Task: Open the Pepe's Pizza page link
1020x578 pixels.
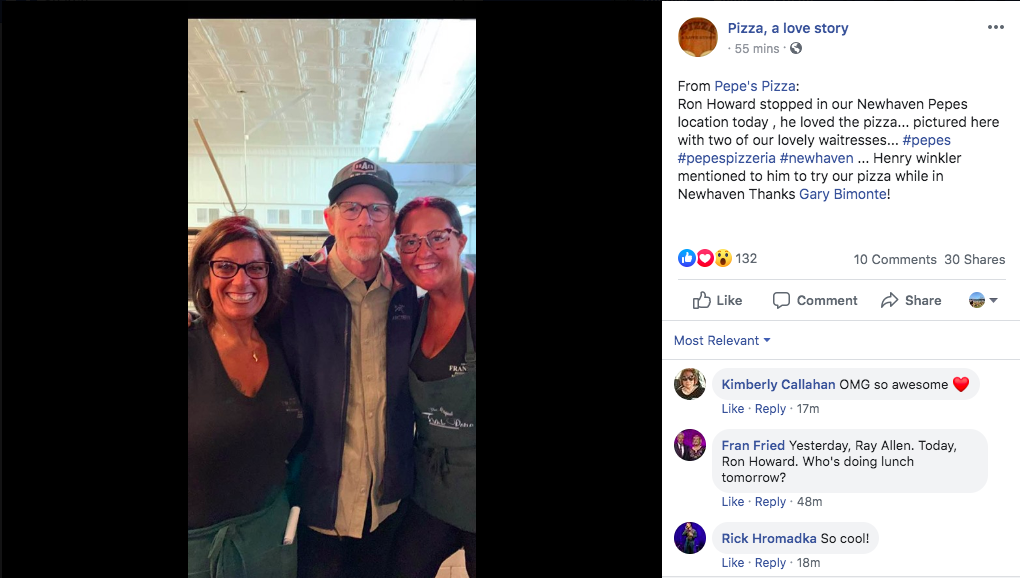Action: pos(755,86)
